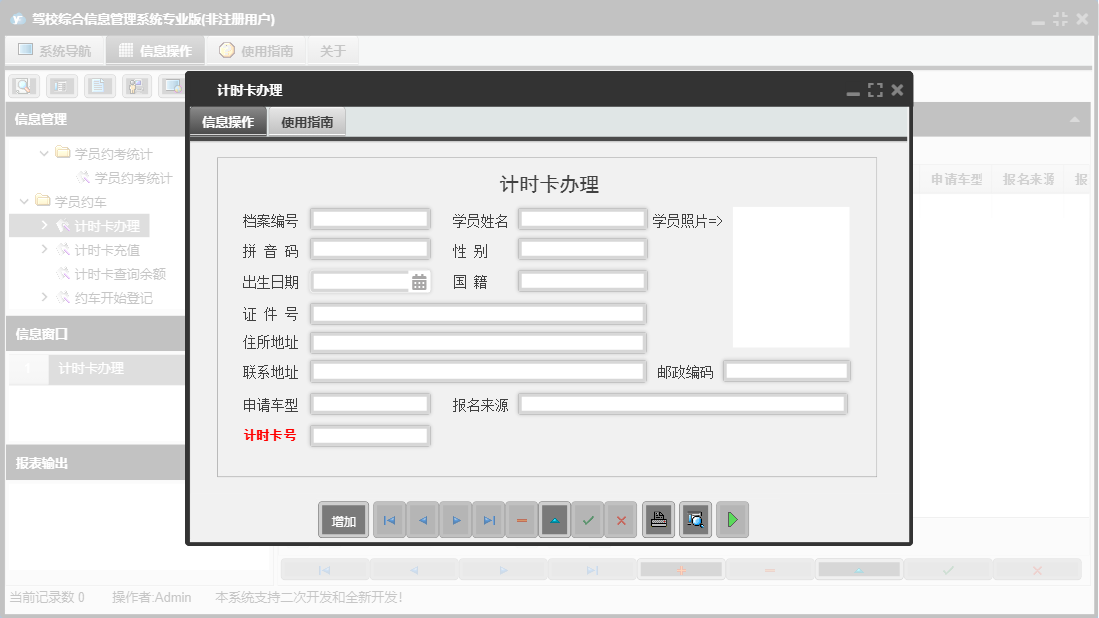Jump to last record with navigation icon
1099x618 pixels.
point(488,519)
